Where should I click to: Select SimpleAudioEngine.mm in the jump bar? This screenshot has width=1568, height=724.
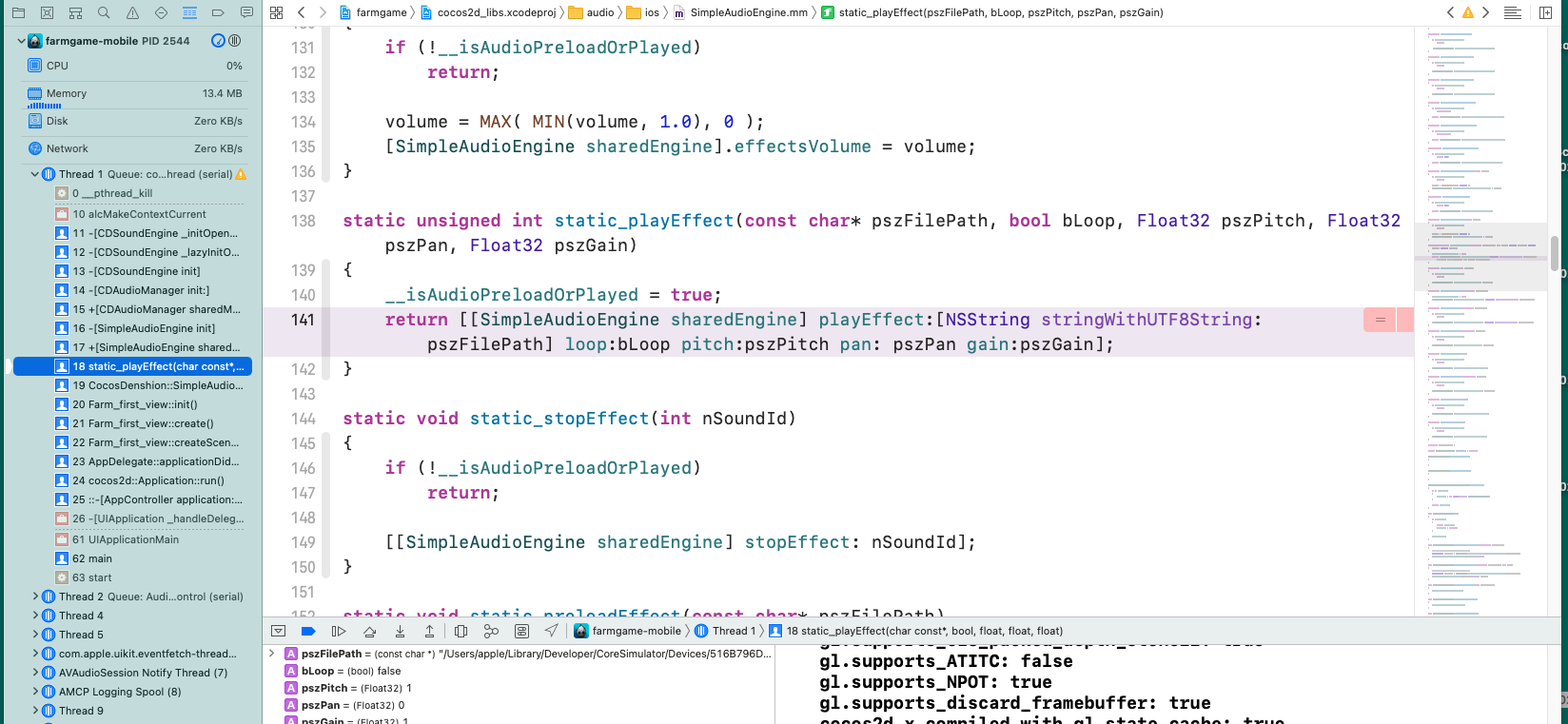click(748, 12)
